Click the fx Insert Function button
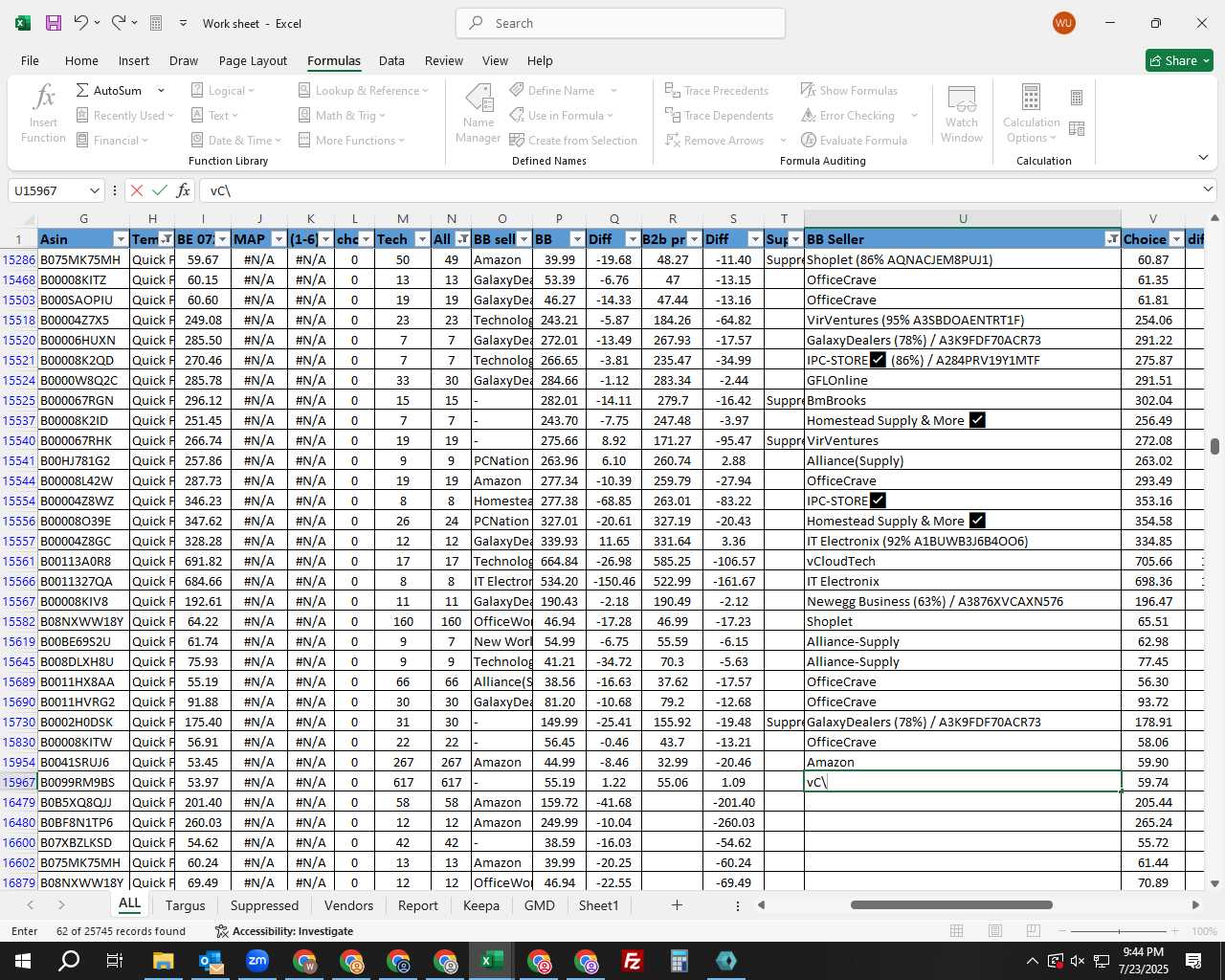 (x=184, y=190)
